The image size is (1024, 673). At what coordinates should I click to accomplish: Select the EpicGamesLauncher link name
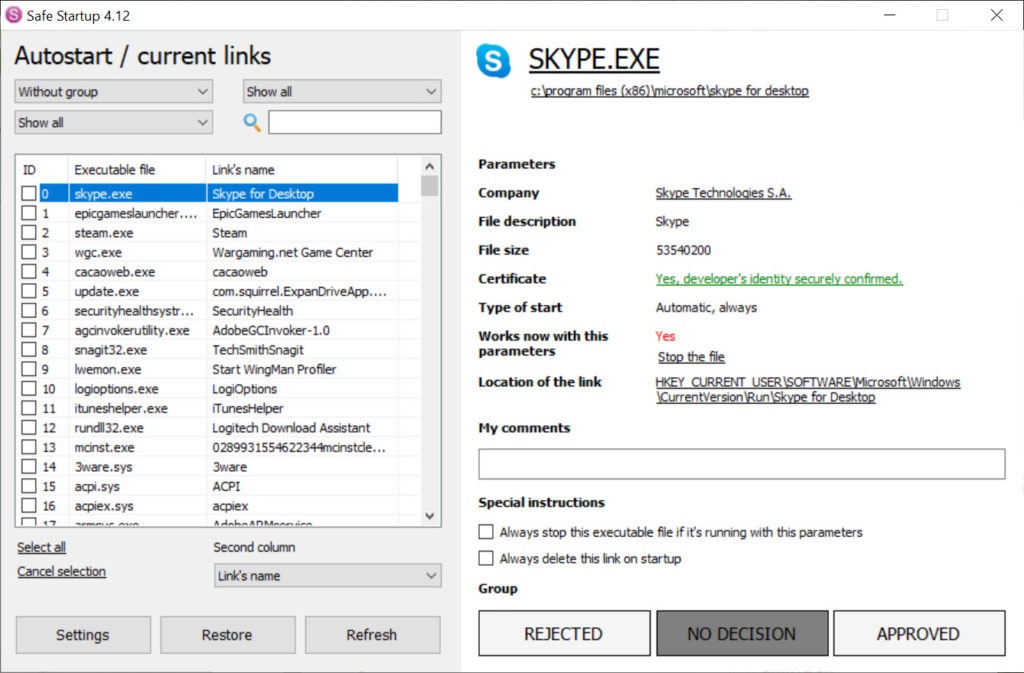[266, 213]
